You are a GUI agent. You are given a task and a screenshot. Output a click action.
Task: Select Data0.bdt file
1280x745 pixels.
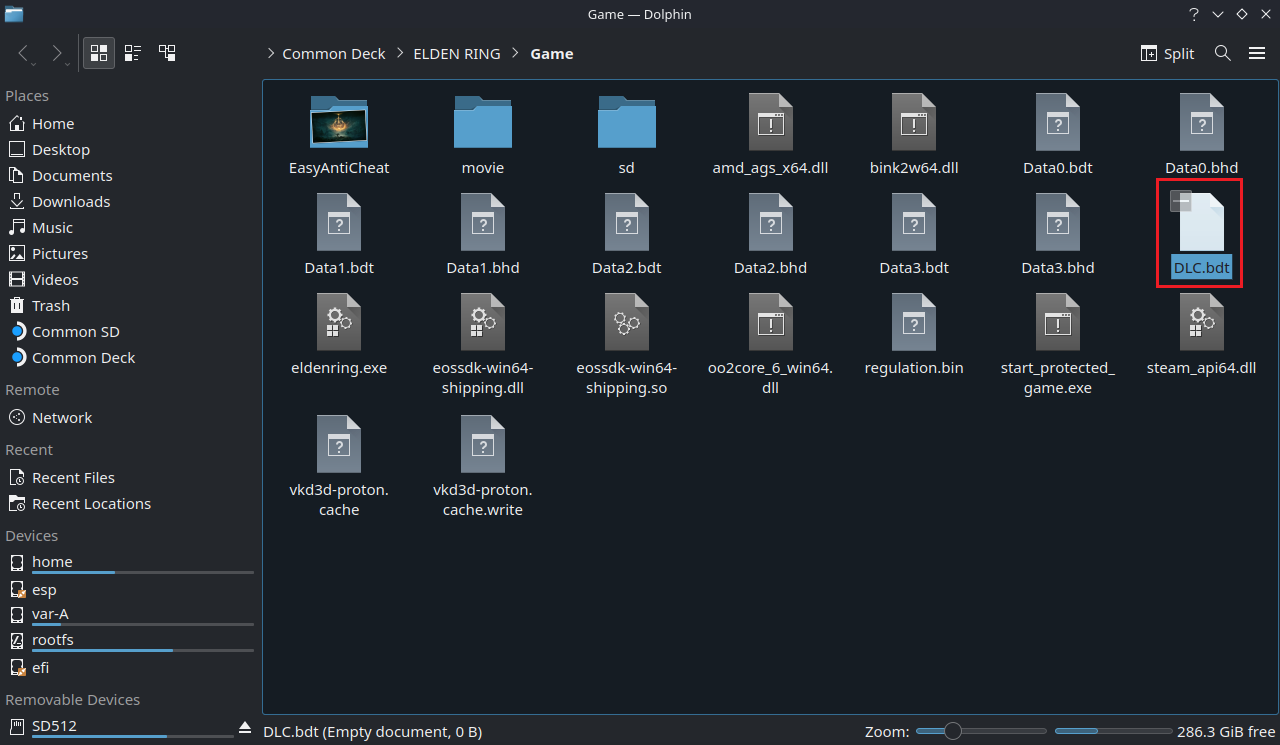tap(1058, 135)
